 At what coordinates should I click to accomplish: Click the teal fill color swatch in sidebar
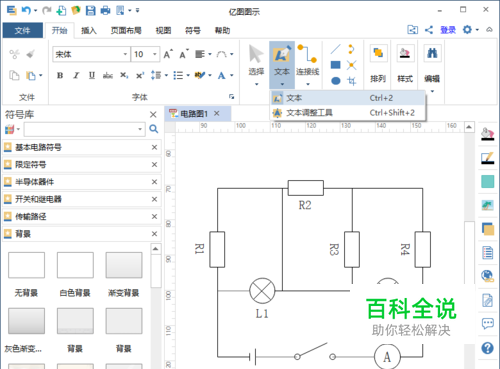pyautogui.click(x=488, y=182)
